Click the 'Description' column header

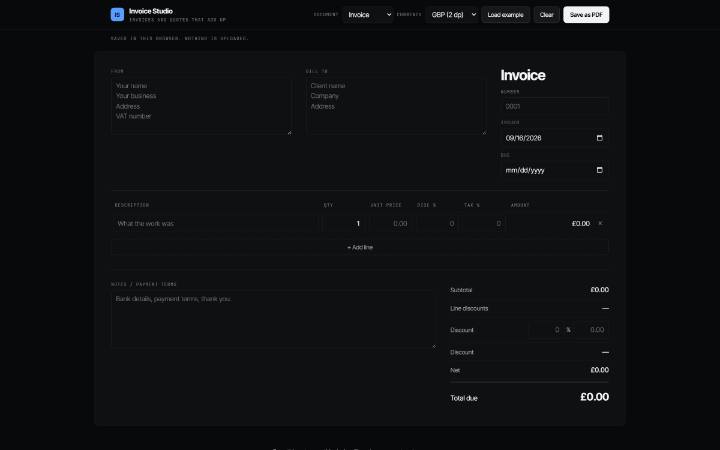(x=132, y=205)
